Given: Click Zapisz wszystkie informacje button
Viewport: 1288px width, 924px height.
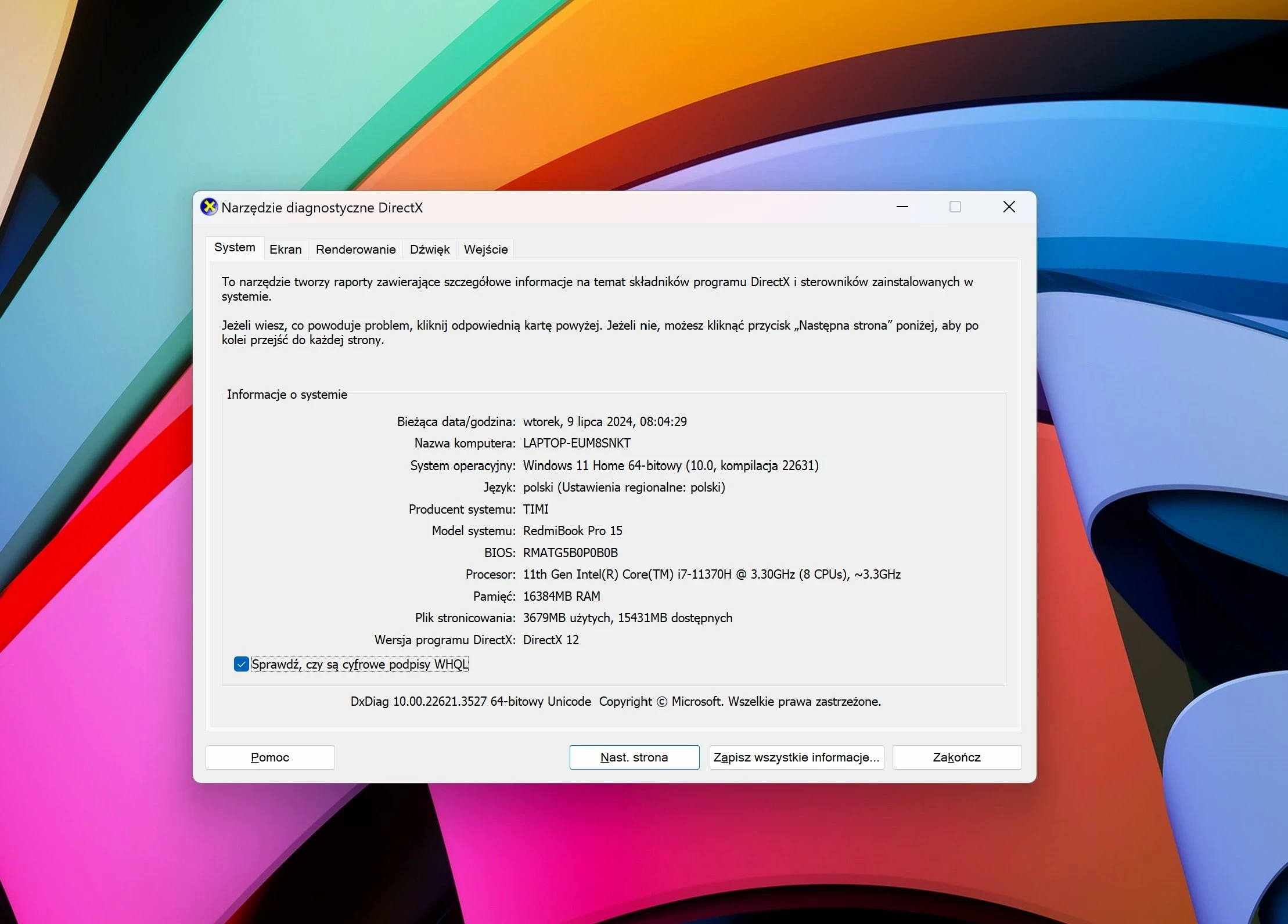Looking at the screenshot, I should point(797,757).
